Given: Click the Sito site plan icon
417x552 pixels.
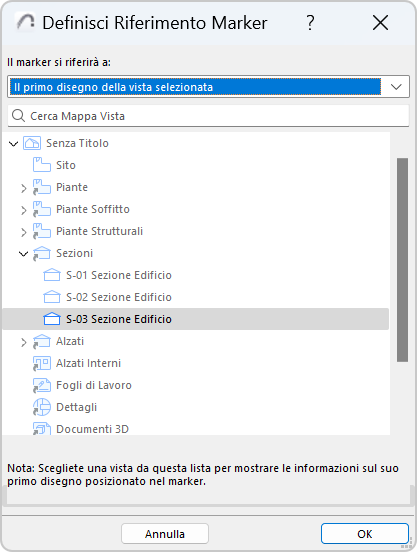Looking at the screenshot, I should 42,165.
